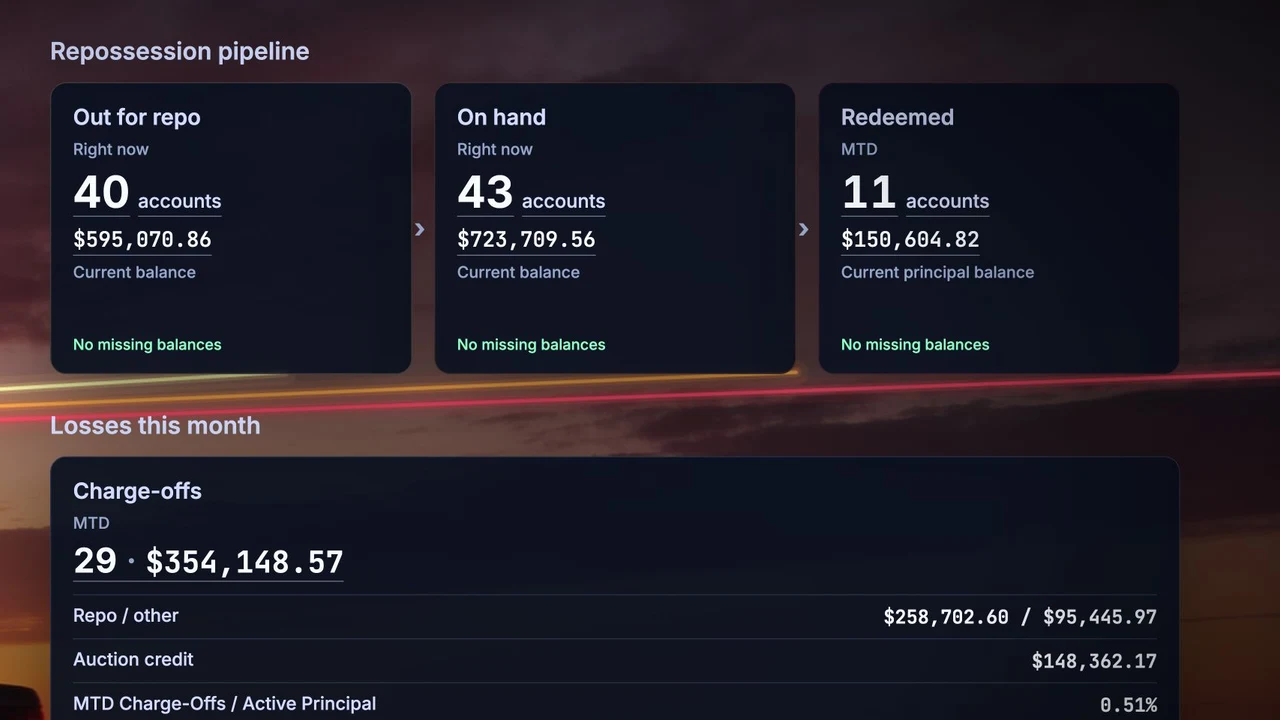This screenshot has width=1280, height=720.
Task: Click the Charge-offs card title
Action: click(137, 491)
